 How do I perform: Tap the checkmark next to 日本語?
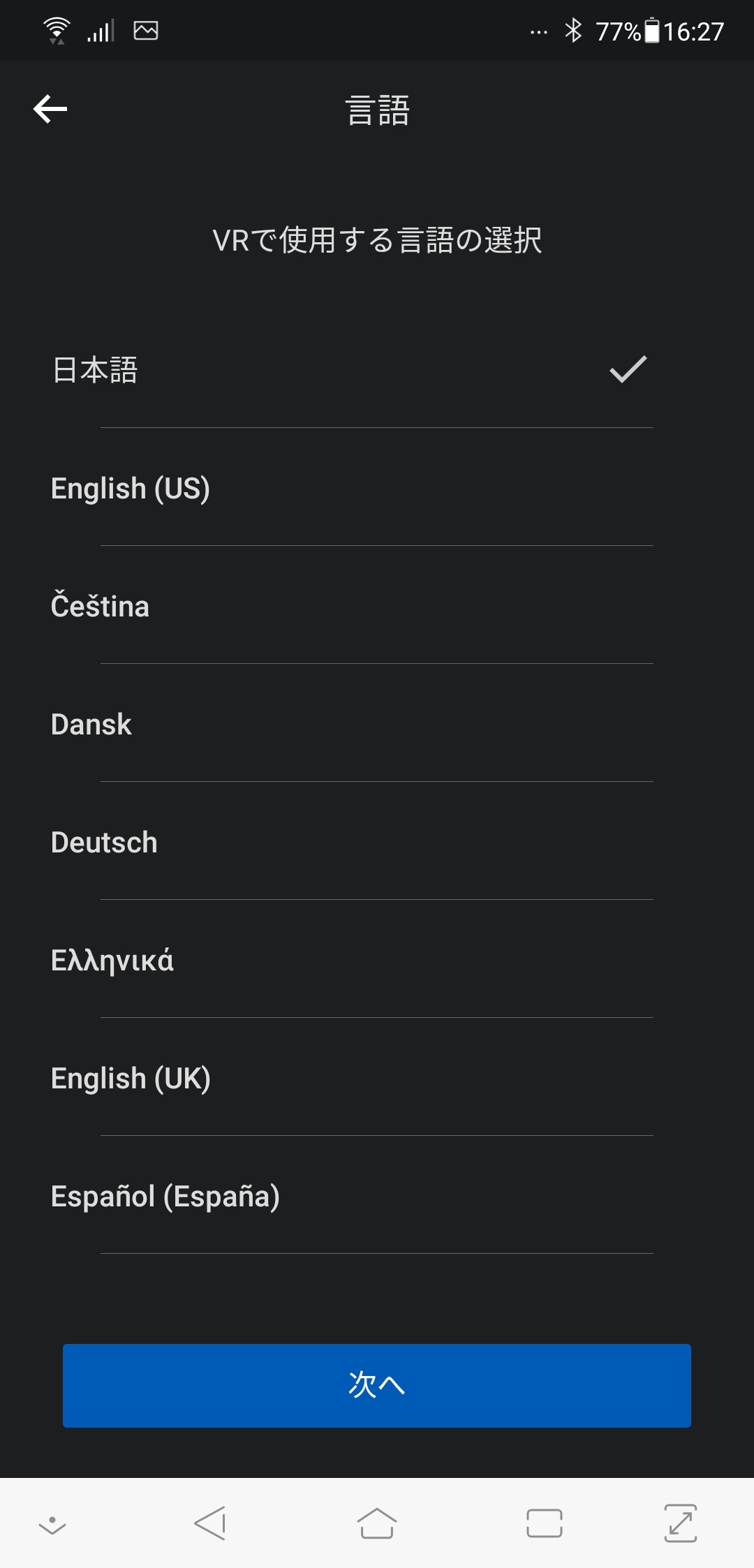coord(628,369)
